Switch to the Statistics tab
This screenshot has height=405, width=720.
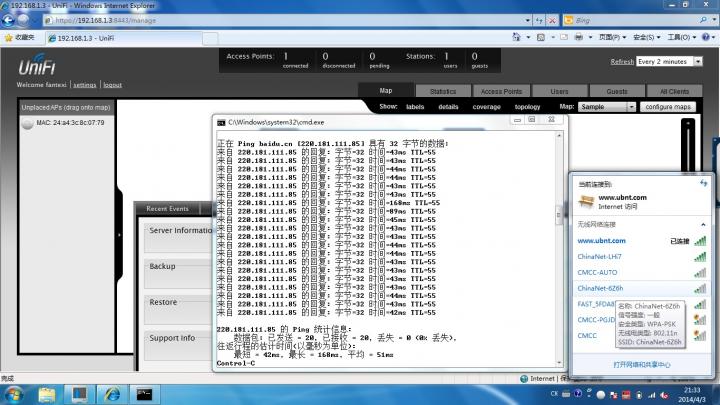(443, 91)
